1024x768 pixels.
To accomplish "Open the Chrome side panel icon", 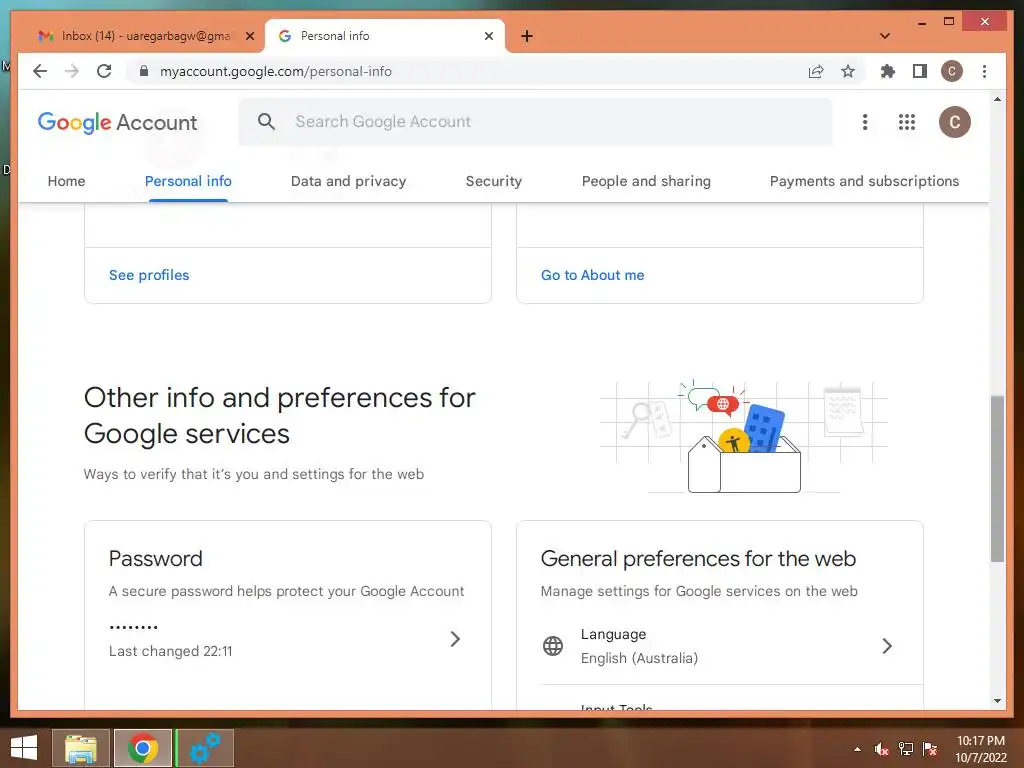I will 920,71.
